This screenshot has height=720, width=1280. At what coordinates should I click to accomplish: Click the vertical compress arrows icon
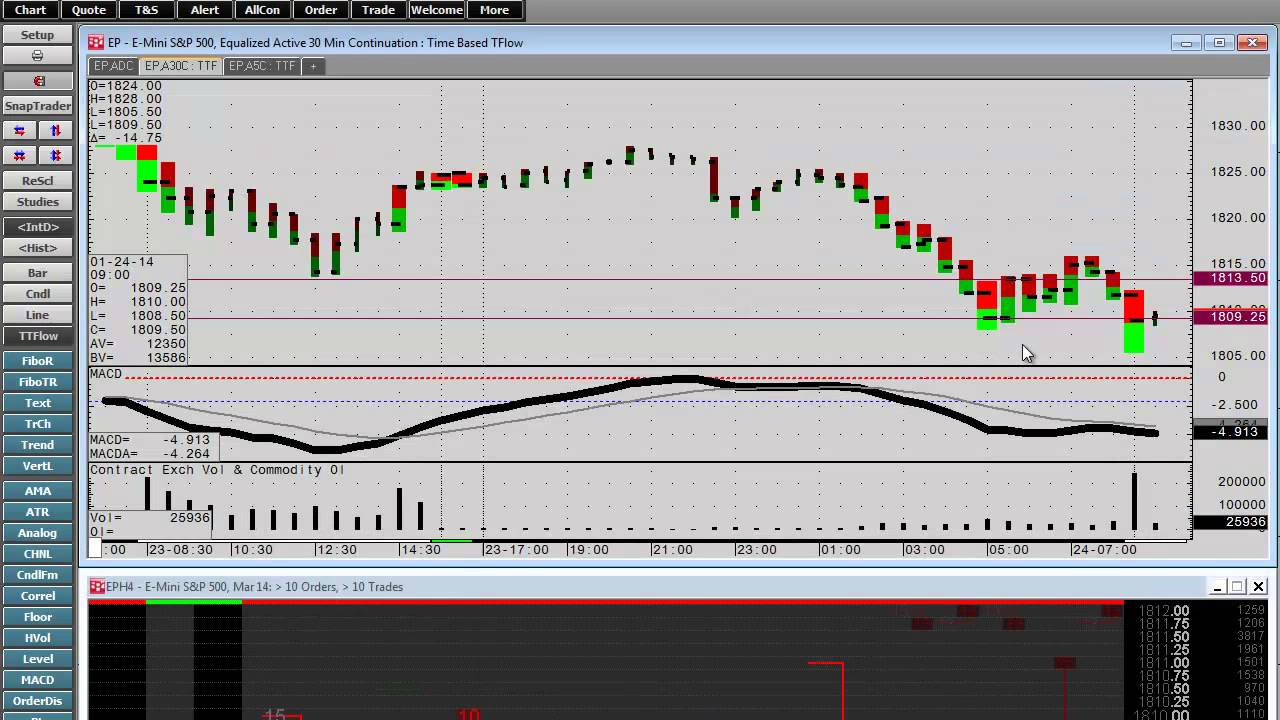(x=56, y=156)
